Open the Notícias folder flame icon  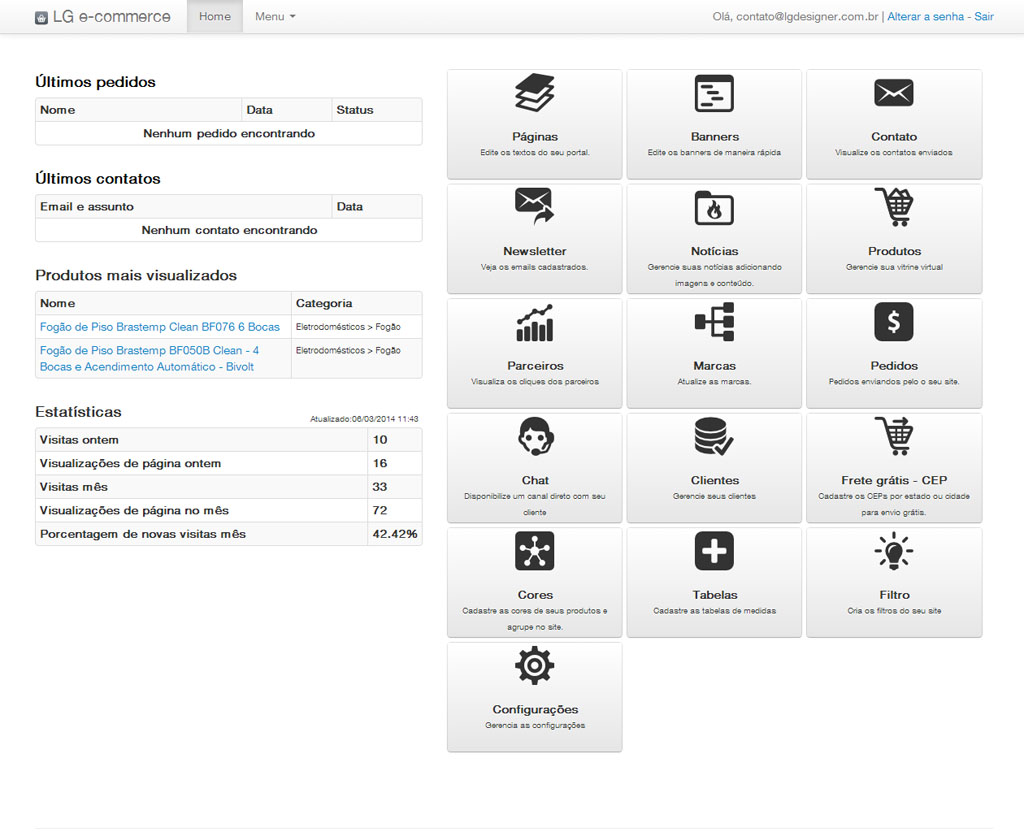coord(714,208)
